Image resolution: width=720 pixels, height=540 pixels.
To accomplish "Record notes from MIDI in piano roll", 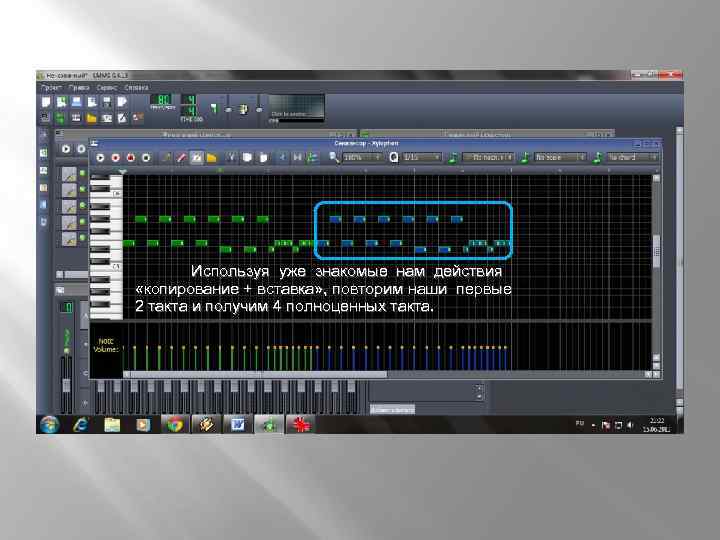I will [x=115, y=158].
